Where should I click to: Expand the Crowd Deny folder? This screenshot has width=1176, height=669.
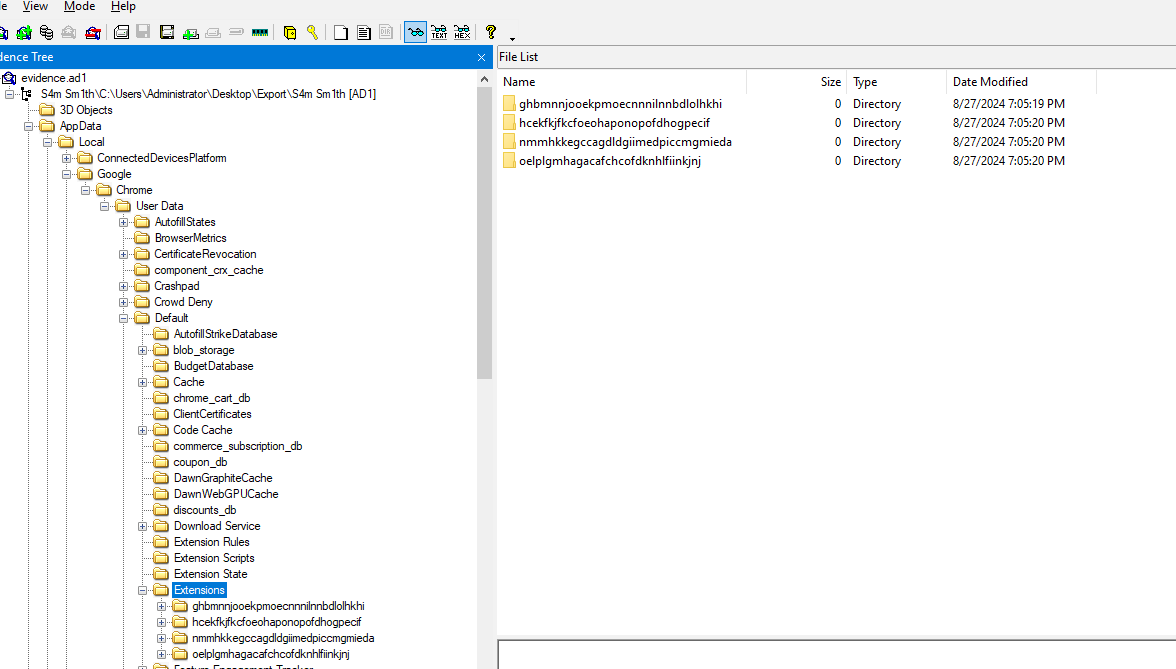tap(124, 302)
